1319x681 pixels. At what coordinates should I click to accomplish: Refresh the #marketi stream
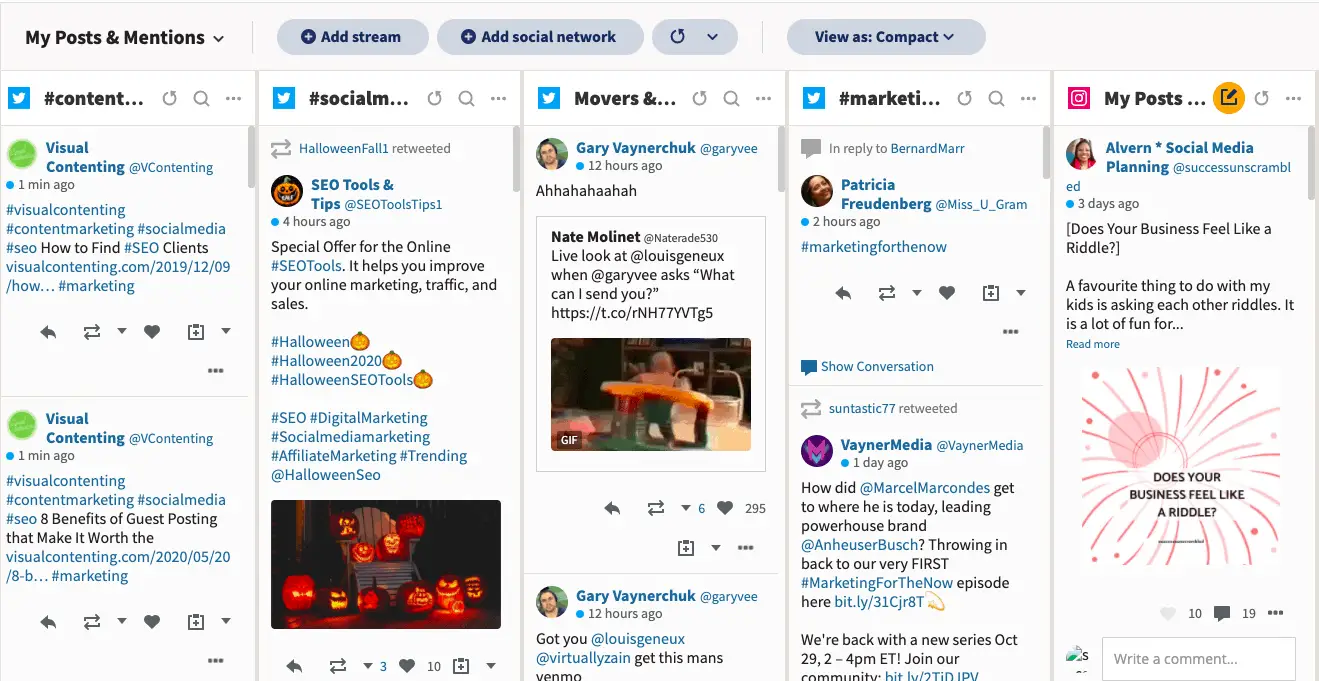(965, 98)
